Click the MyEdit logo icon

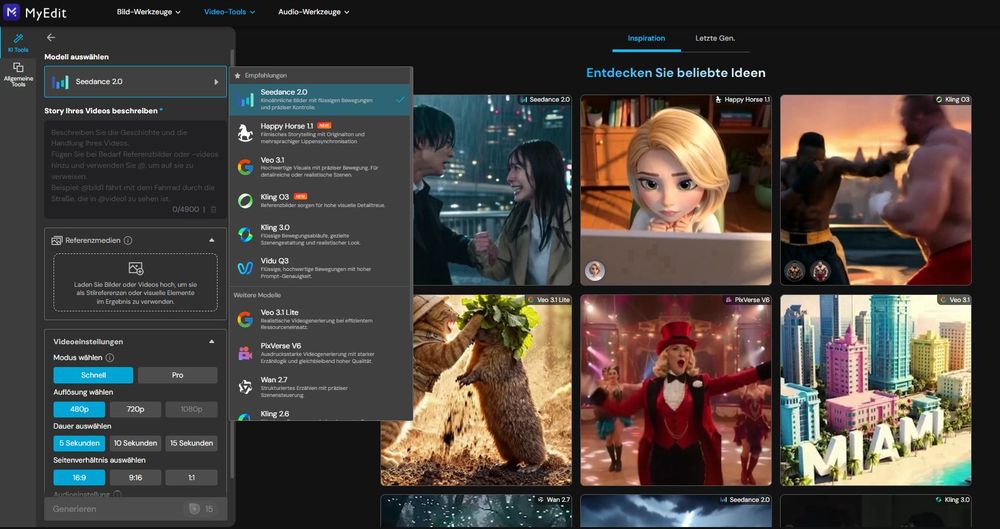click(11, 11)
